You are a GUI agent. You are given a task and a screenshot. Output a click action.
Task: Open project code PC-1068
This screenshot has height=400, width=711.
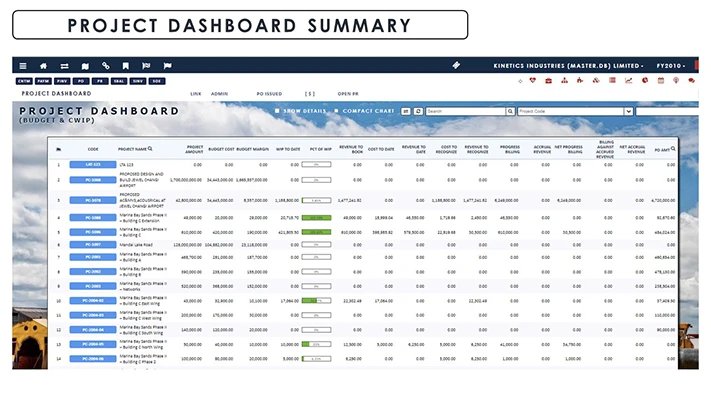click(x=92, y=180)
